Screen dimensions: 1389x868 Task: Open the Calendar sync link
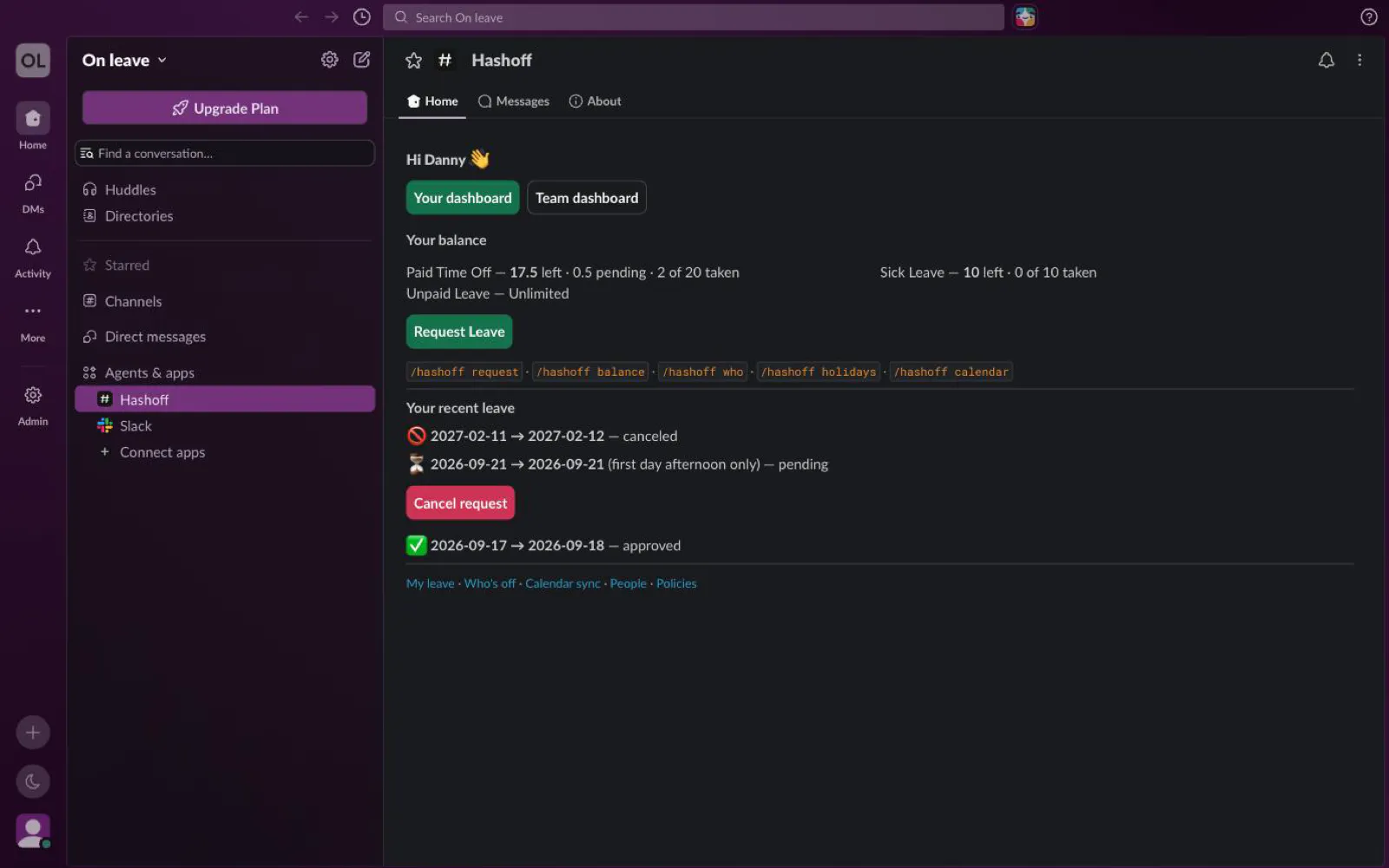pos(563,583)
